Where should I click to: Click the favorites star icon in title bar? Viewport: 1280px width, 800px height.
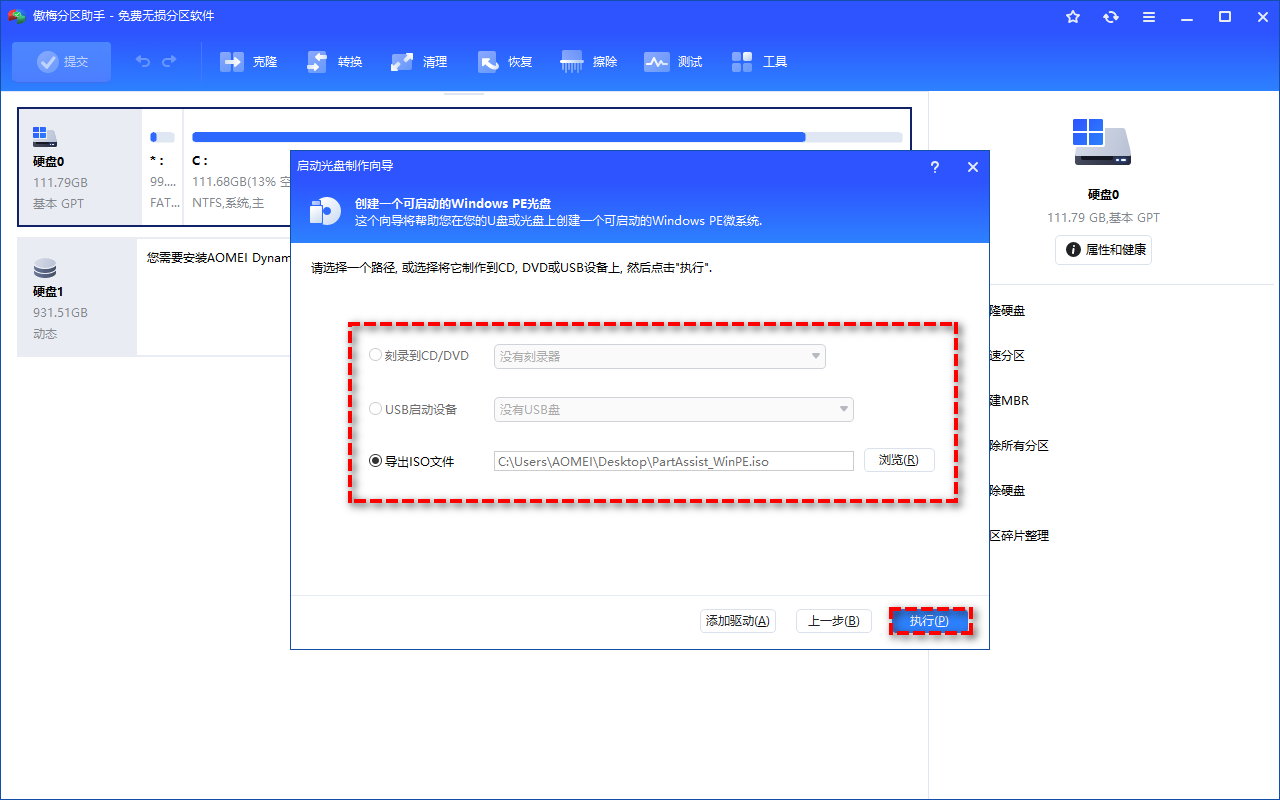tap(1073, 17)
